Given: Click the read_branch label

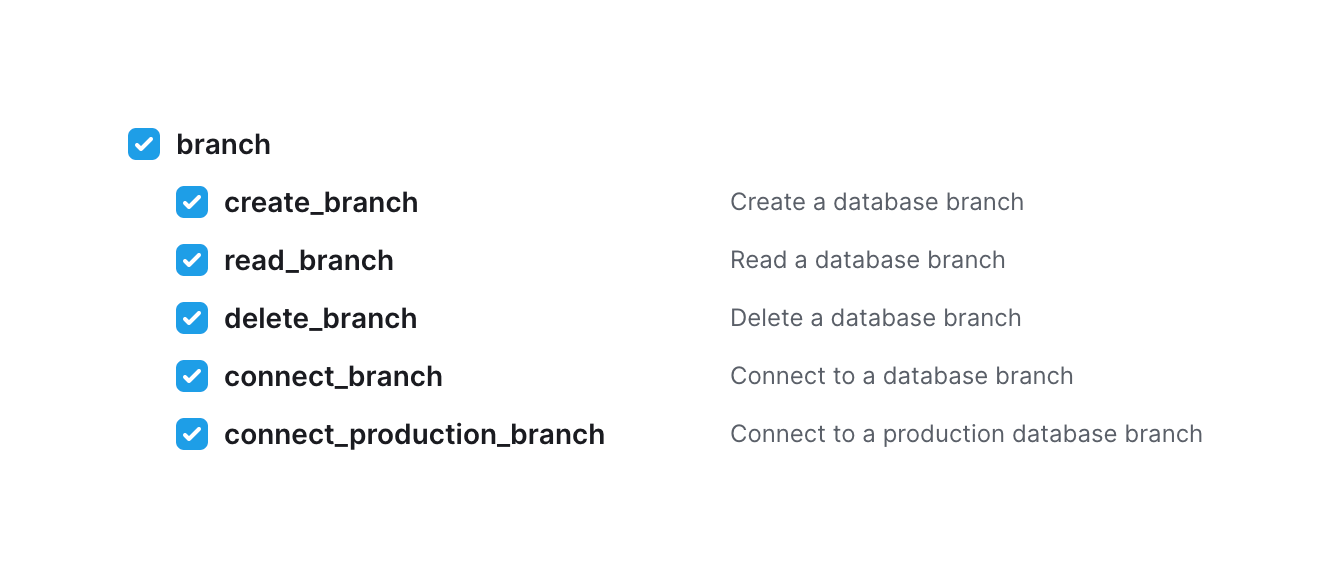Looking at the screenshot, I should [309, 260].
